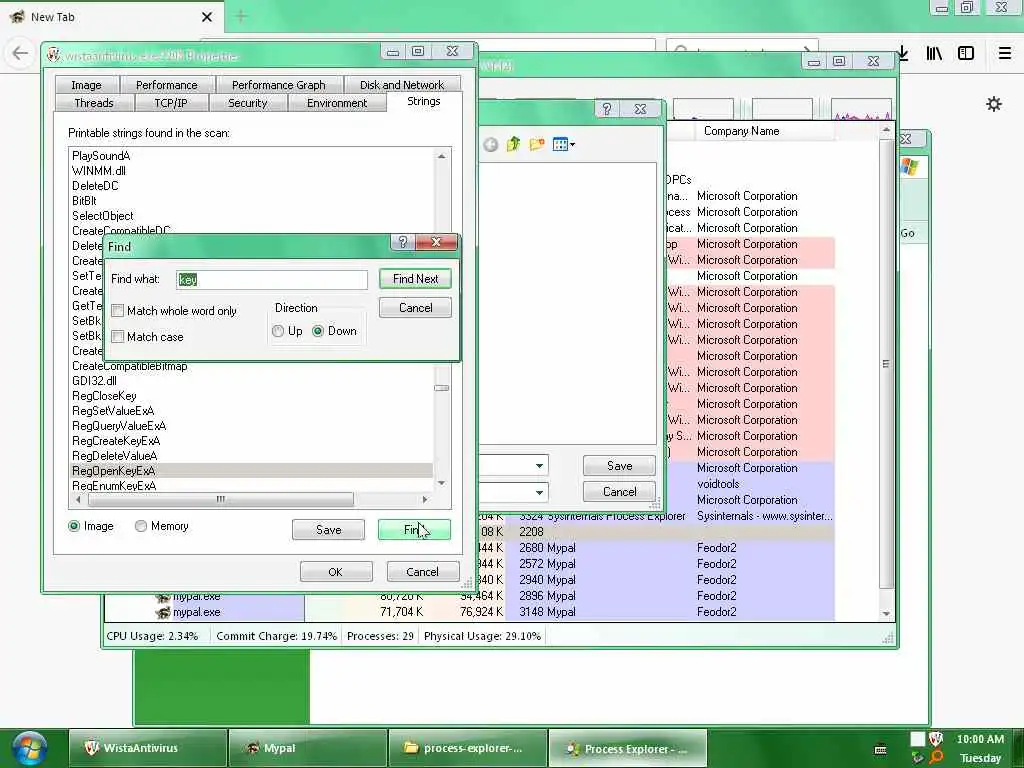Toggle the browser sidebar icon
The height and width of the screenshot is (768, 1024).
[966, 53]
